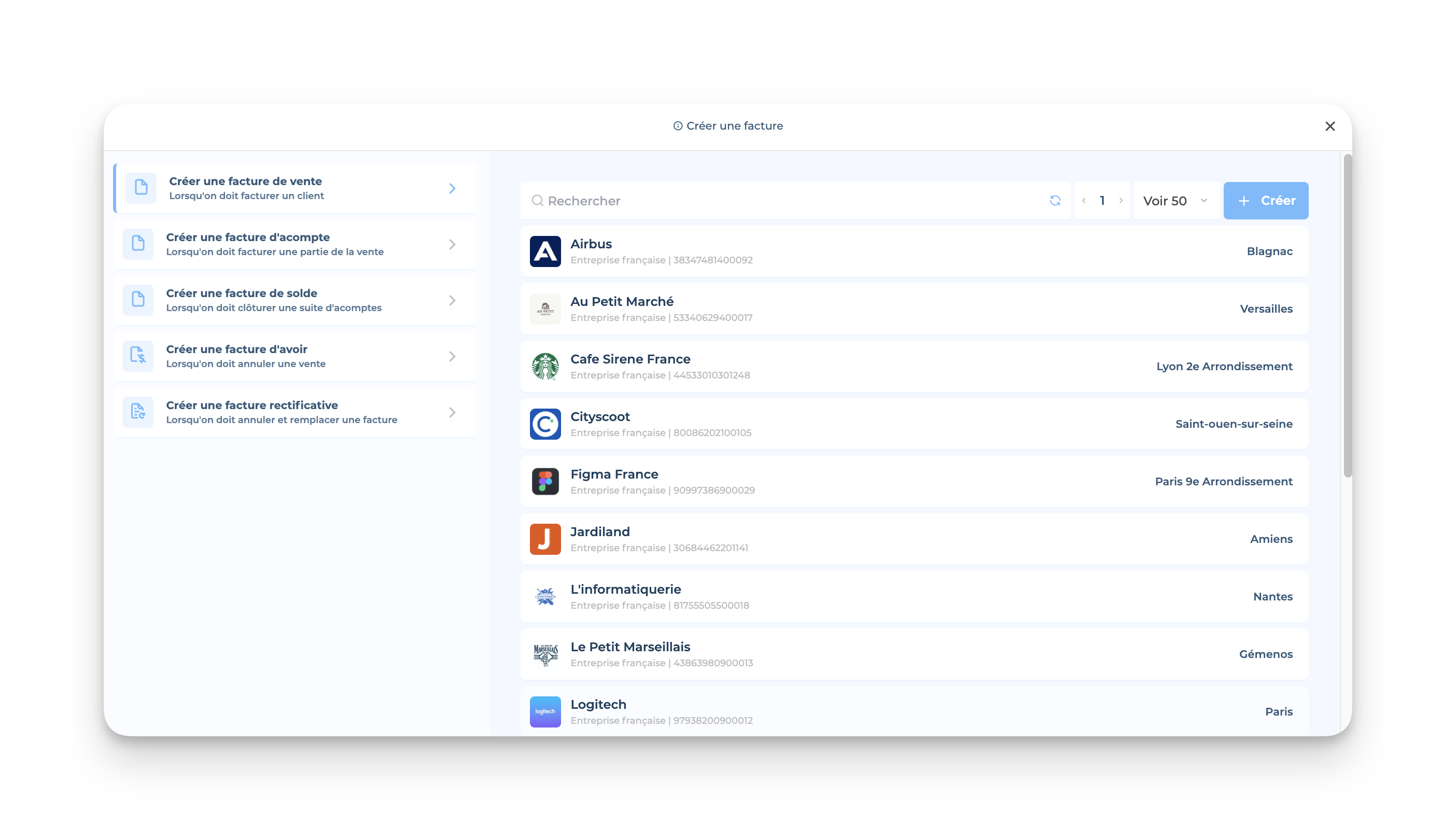The image size is (1456, 840).
Task: Select Créer une facture de solde
Action: point(296,300)
